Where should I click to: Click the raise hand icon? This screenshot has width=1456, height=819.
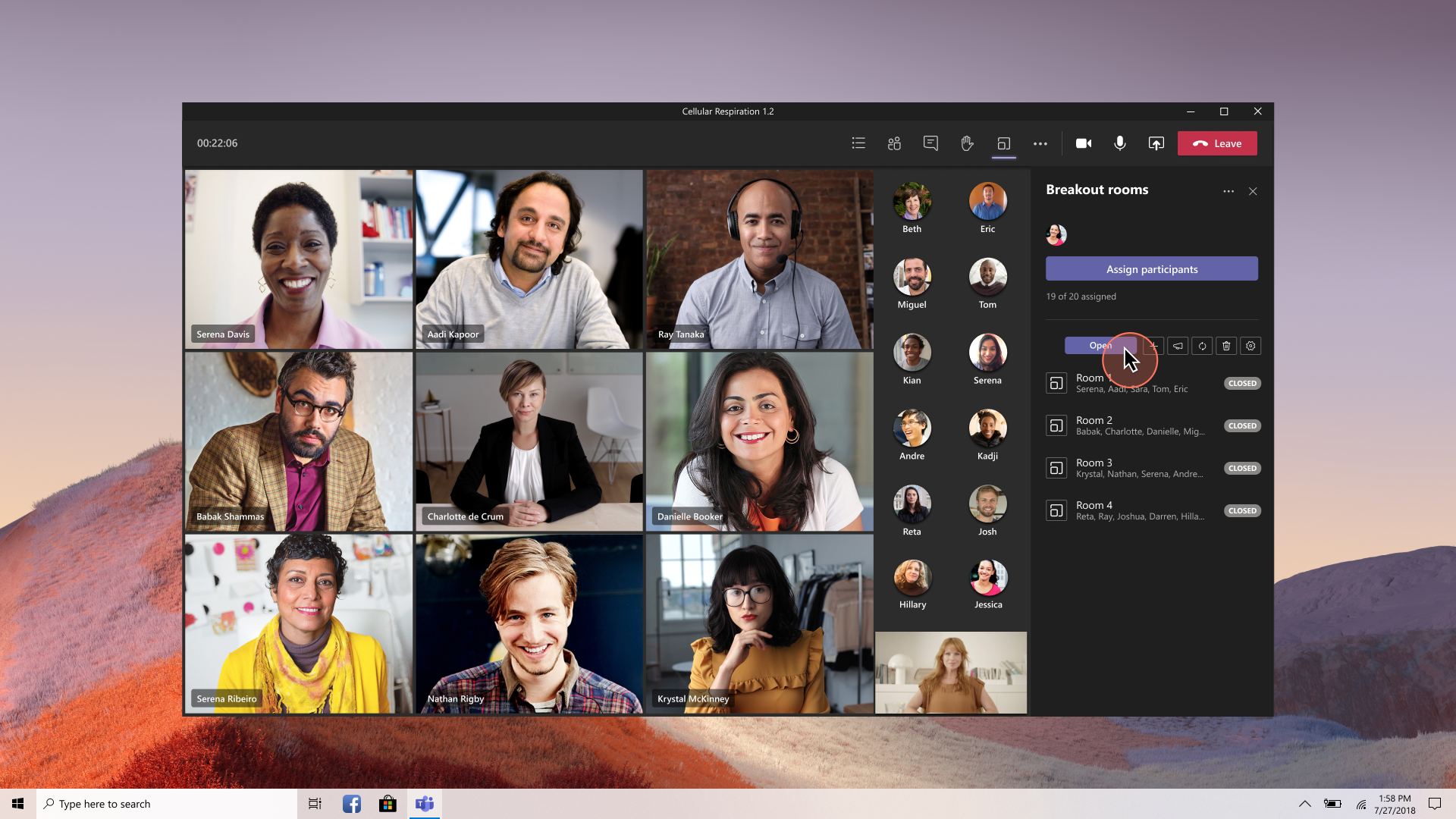tap(967, 143)
